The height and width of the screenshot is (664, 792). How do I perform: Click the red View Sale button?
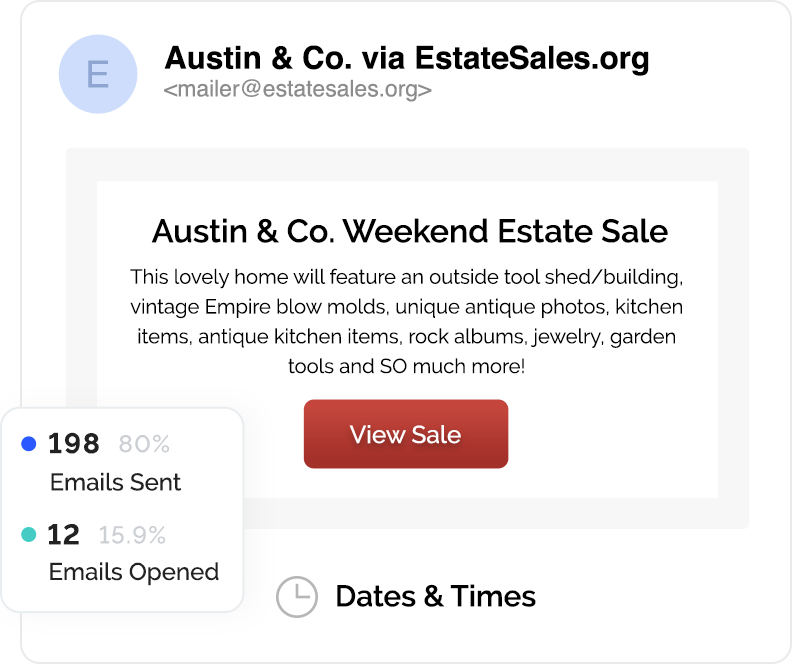pos(406,434)
